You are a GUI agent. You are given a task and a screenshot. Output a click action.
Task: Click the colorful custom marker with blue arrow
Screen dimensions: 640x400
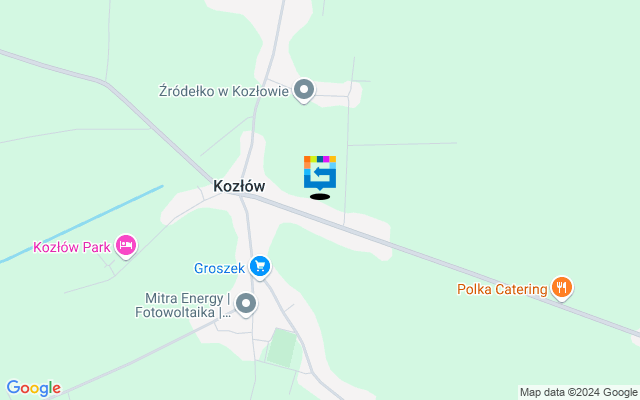click(320, 173)
